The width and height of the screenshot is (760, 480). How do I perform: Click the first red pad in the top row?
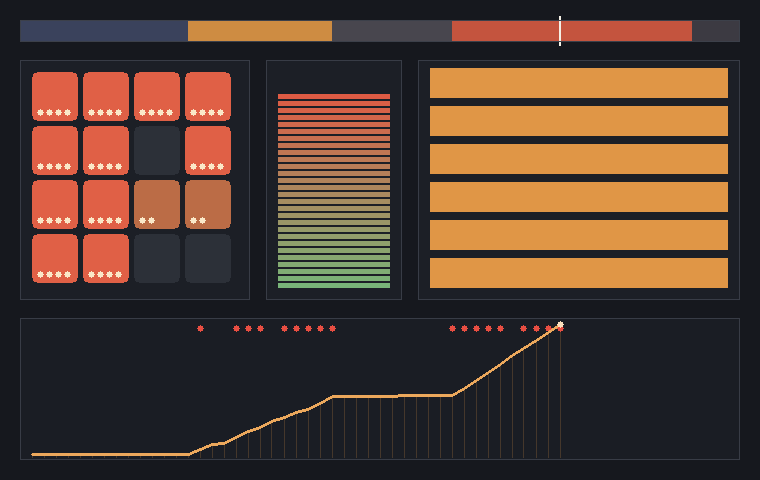click(55, 96)
